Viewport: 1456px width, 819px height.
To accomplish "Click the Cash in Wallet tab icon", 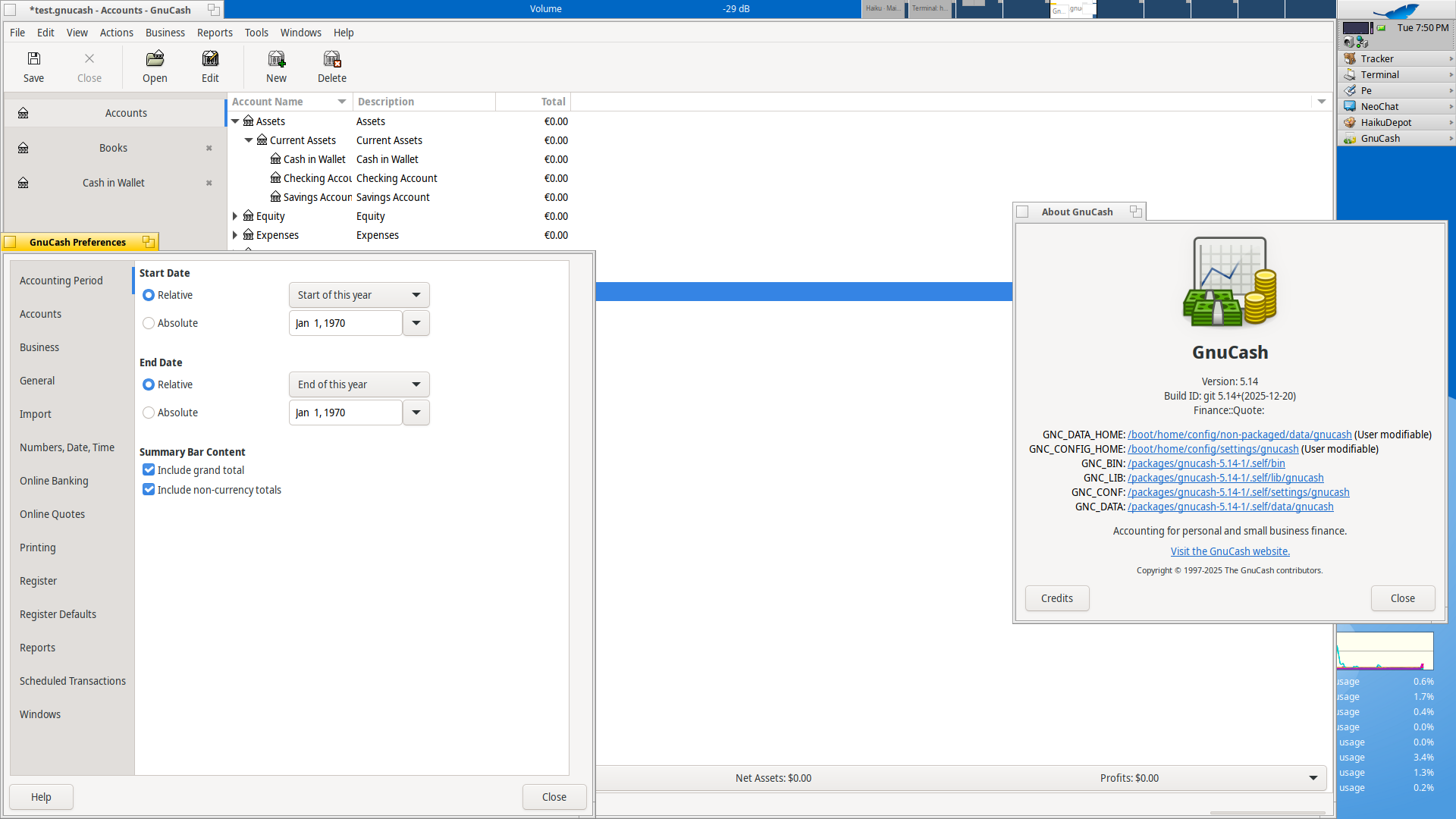I will (x=24, y=183).
